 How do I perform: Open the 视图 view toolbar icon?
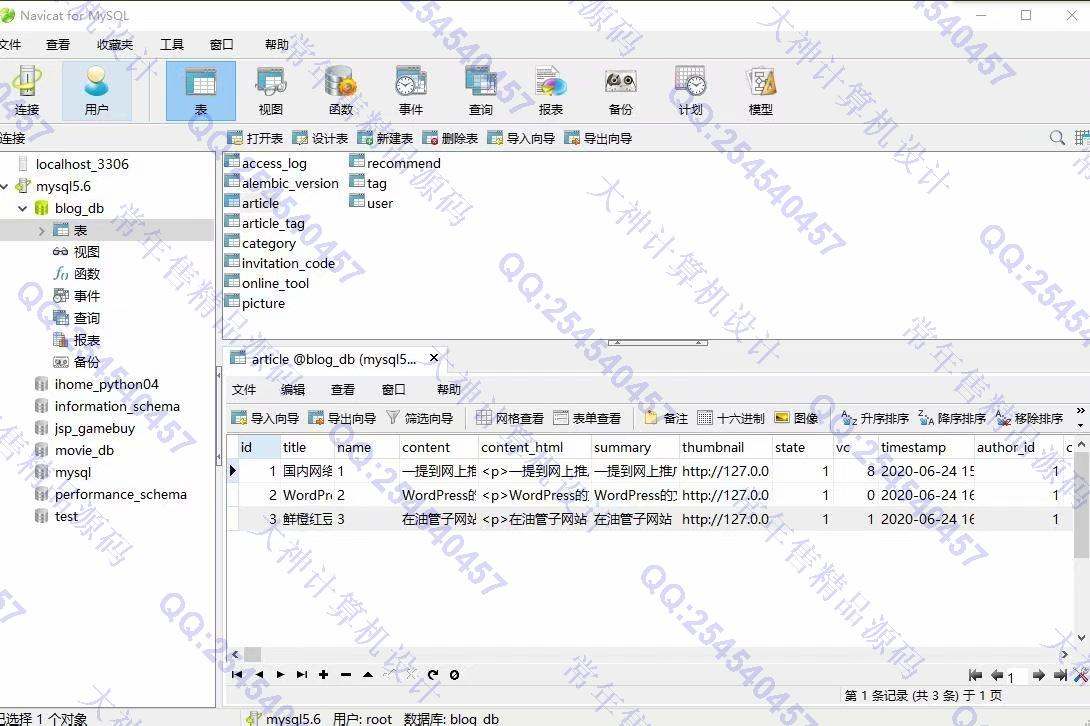coord(270,91)
